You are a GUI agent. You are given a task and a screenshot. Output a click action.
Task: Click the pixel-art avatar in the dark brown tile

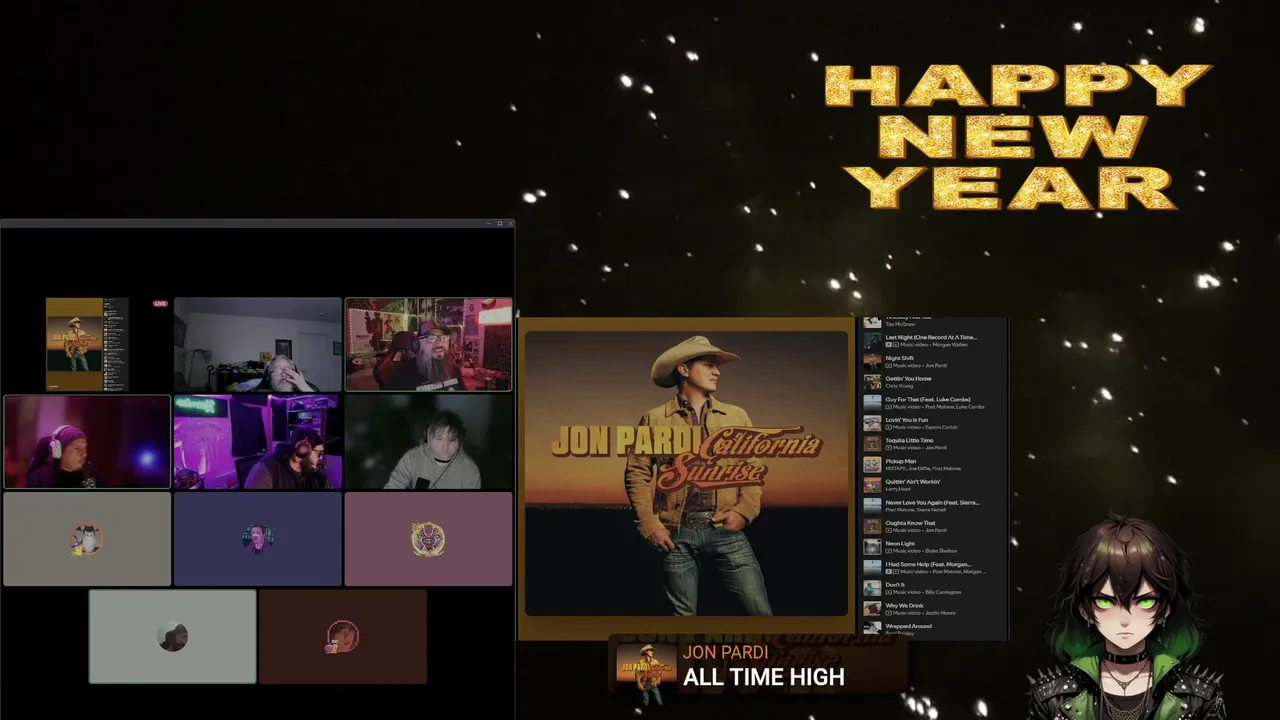(x=343, y=637)
